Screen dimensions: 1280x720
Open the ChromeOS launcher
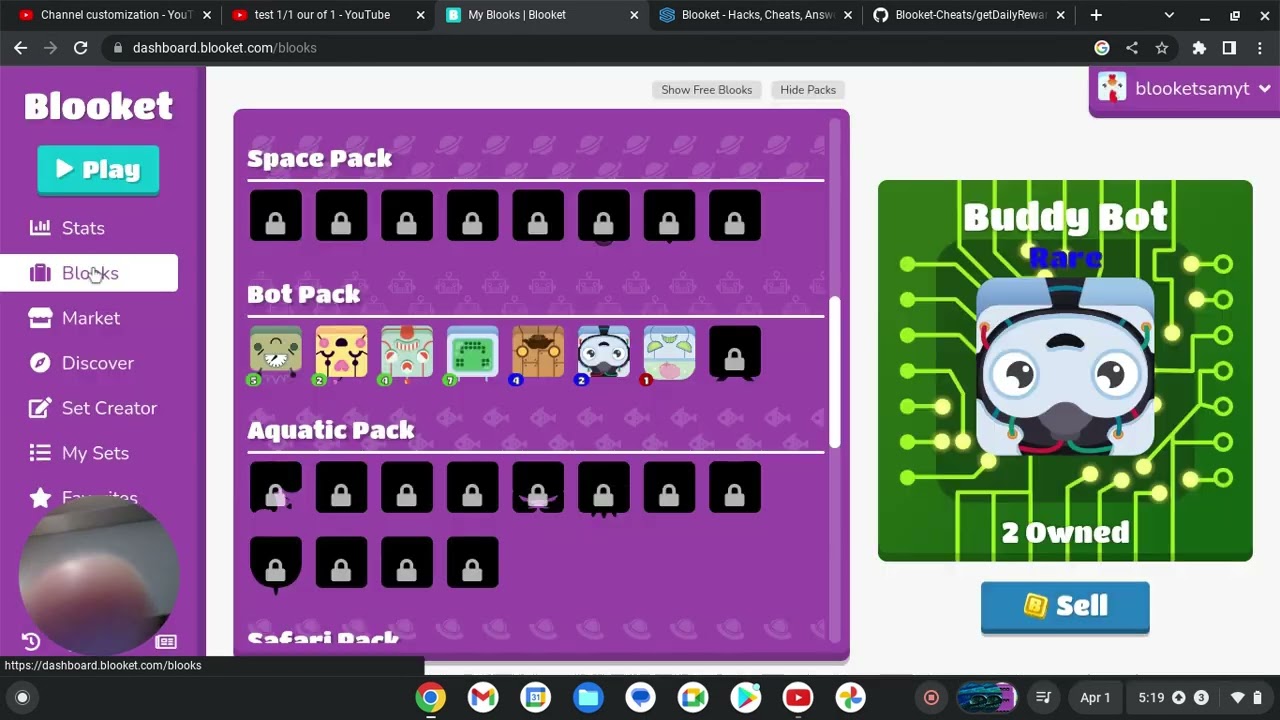pos(23,698)
